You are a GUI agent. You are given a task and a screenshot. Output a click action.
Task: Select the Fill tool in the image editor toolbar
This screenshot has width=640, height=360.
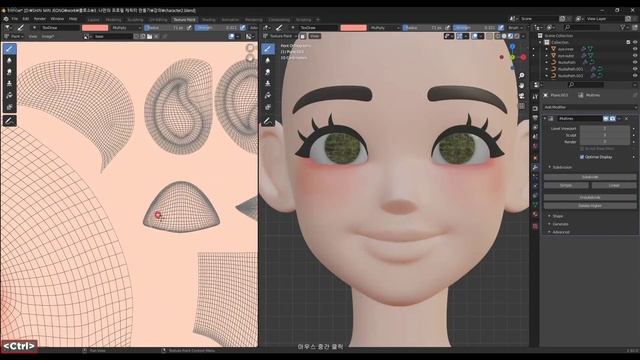click(x=9, y=96)
